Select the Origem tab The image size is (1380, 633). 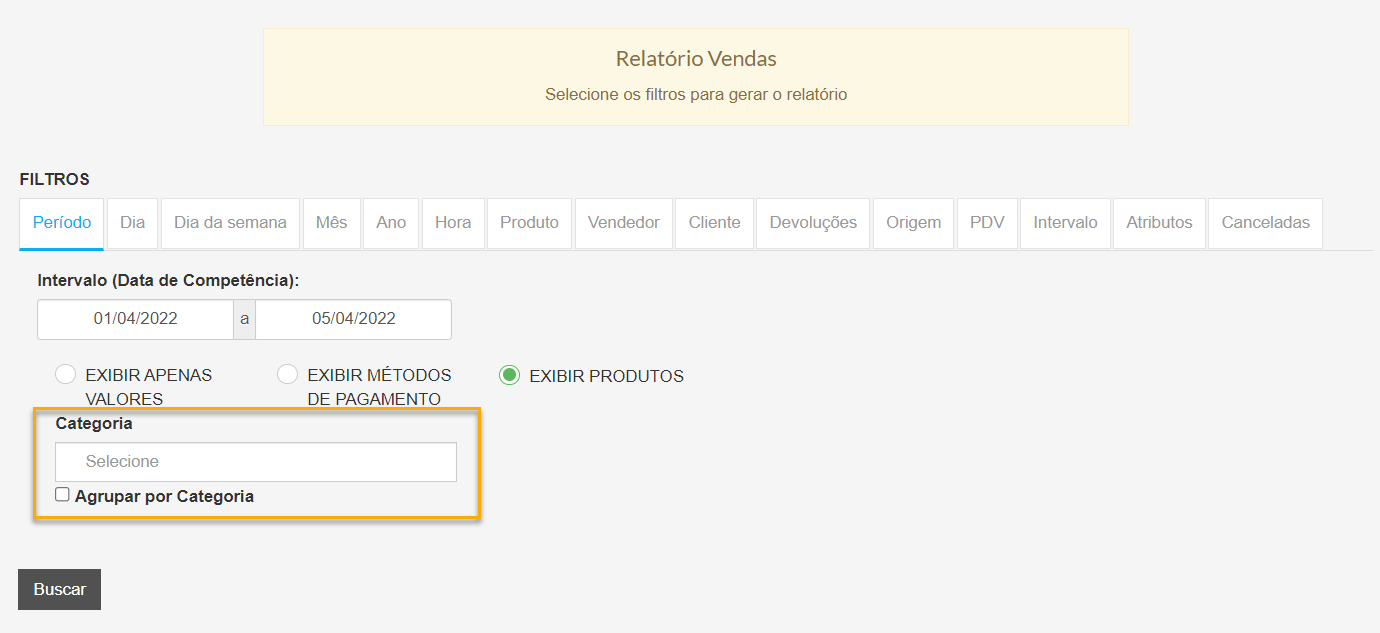[913, 223]
